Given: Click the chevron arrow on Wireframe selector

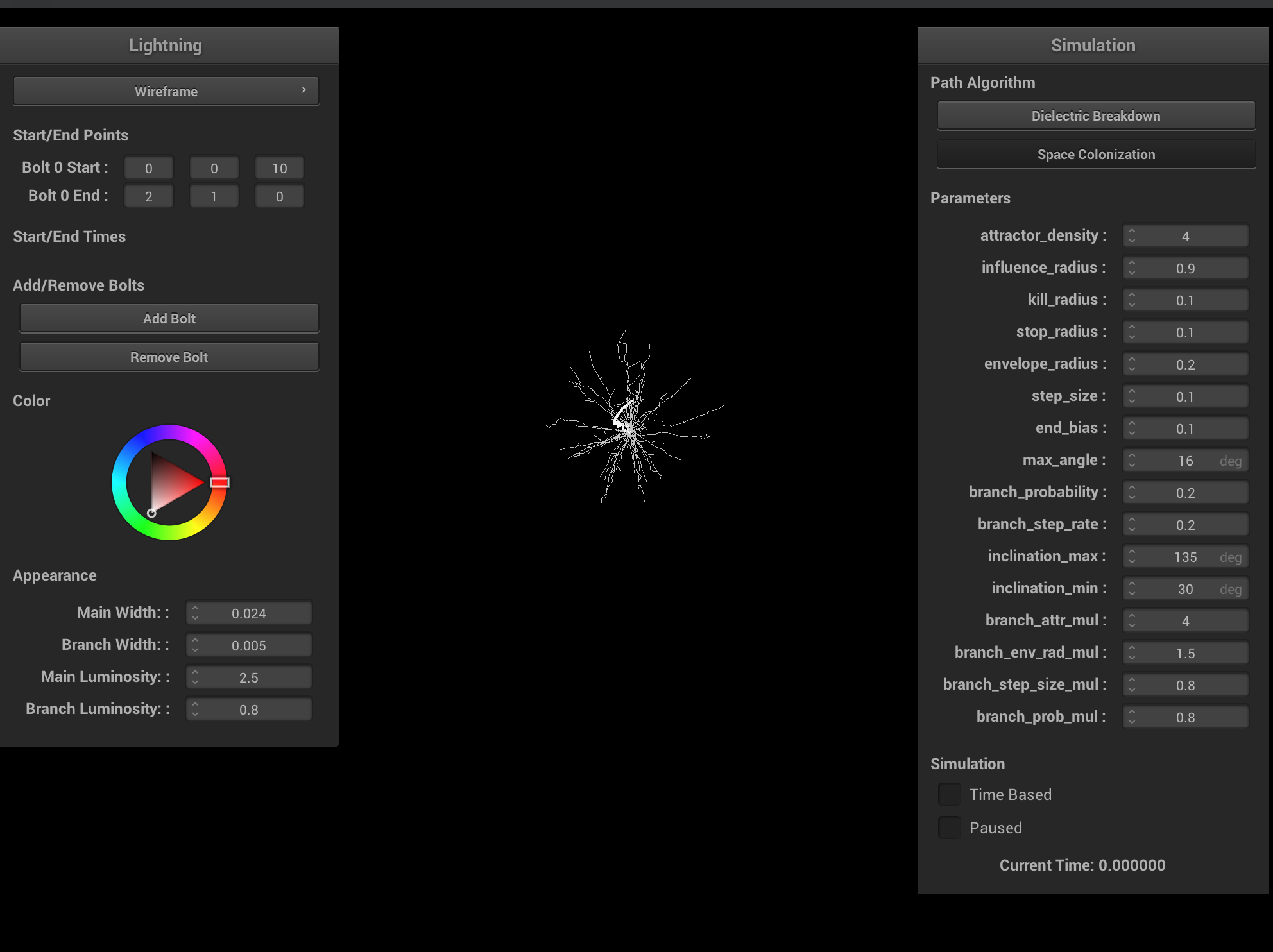Looking at the screenshot, I should pos(304,90).
